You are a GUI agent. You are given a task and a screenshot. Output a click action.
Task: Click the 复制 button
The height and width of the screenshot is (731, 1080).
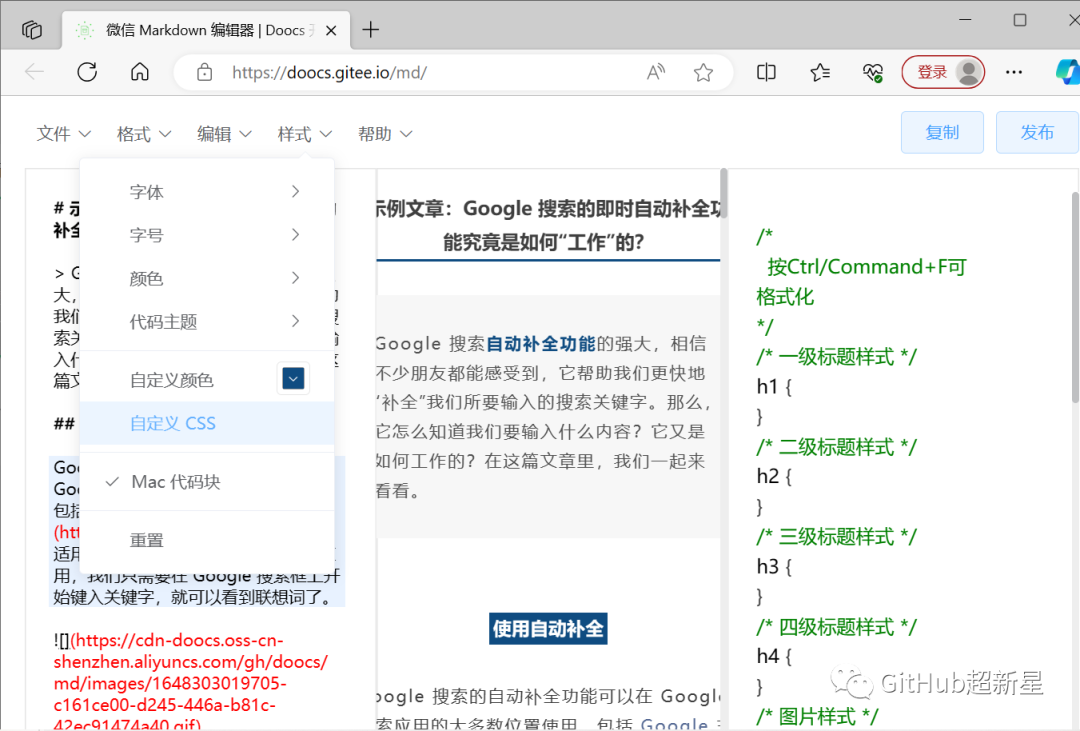[x=942, y=132]
